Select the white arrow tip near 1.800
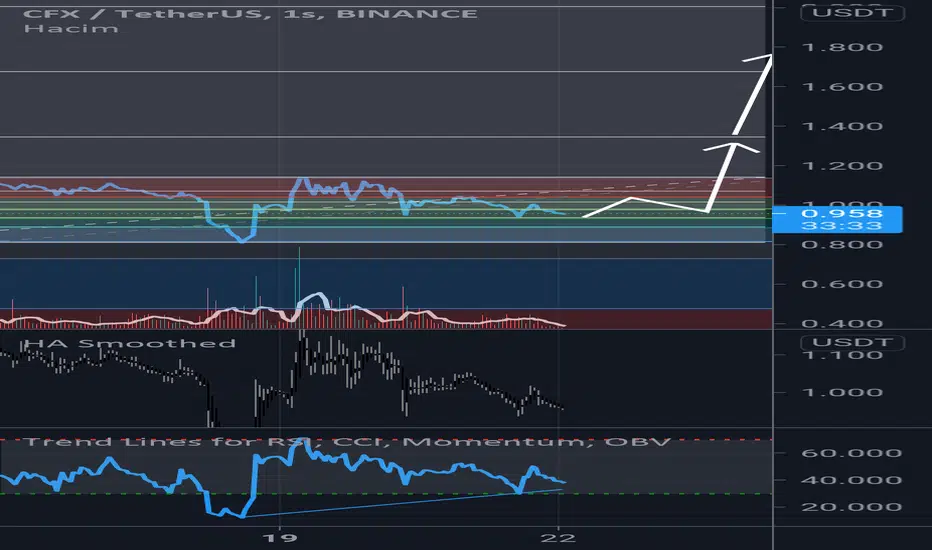Viewport: 932px width, 550px height. coord(768,56)
